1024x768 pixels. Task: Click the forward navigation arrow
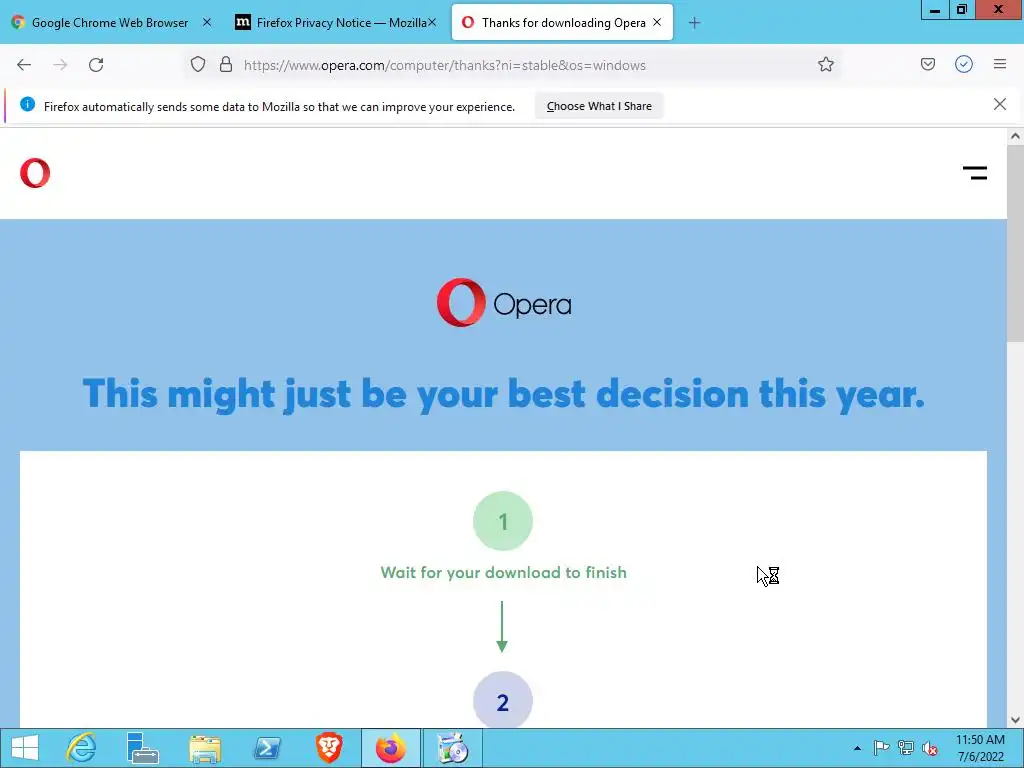60,65
